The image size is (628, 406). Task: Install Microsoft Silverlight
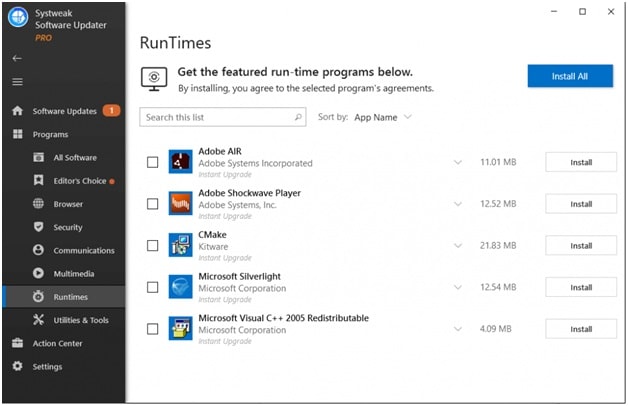coord(581,287)
